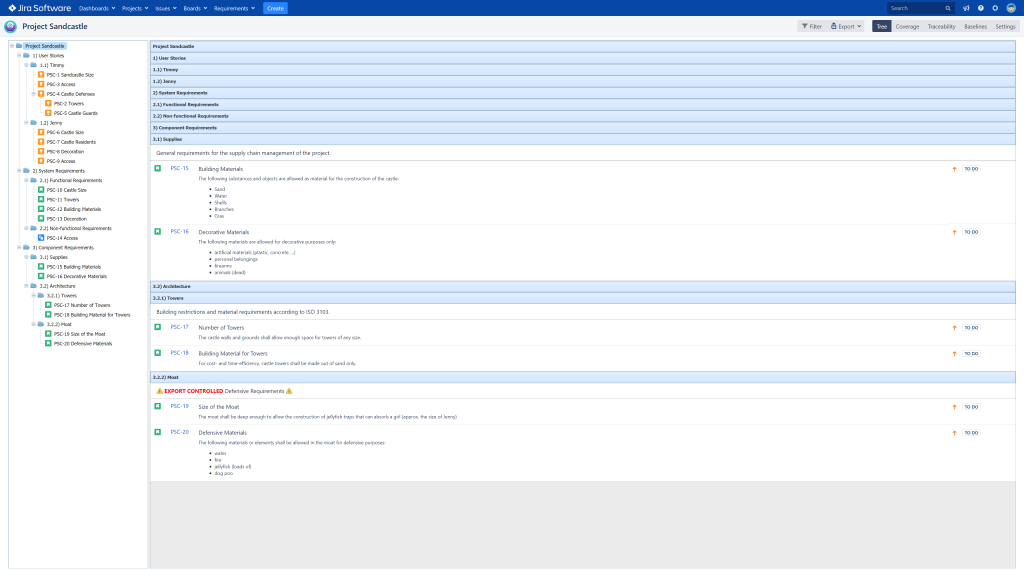Screen dimensions: 1024x576
Task: Click the green status icon beside PSC-16
Action: click(x=157, y=231)
